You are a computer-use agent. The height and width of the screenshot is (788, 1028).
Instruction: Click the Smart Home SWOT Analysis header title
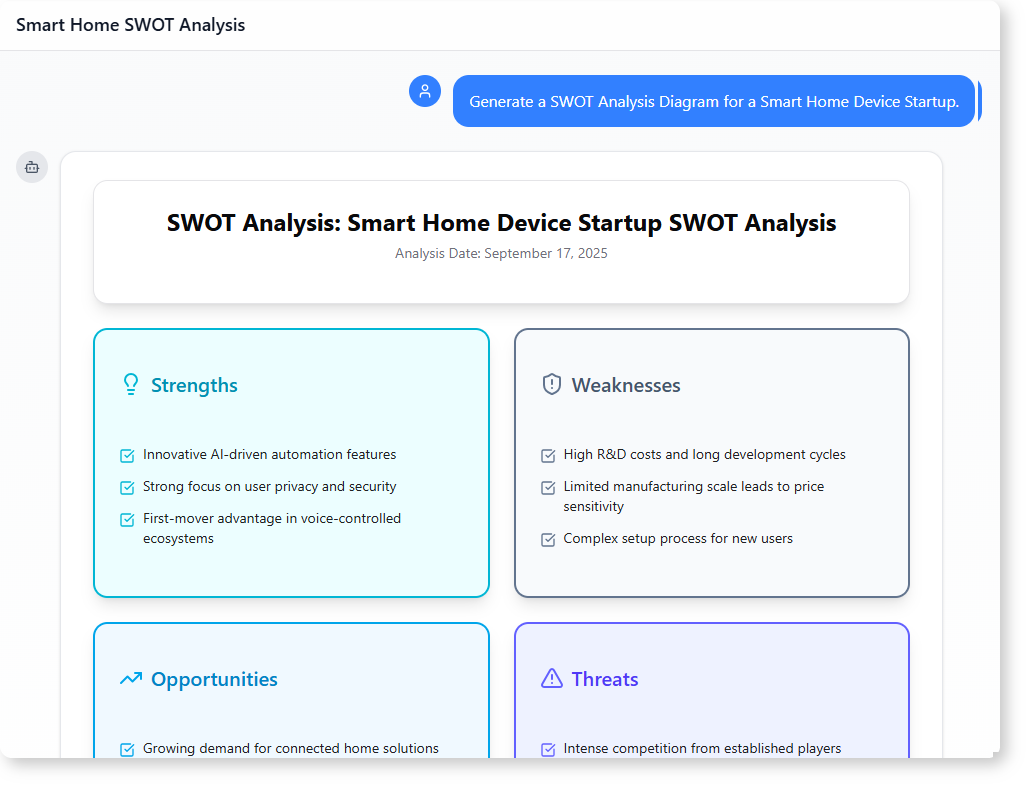pyautogui.click(x=130, y=25)
